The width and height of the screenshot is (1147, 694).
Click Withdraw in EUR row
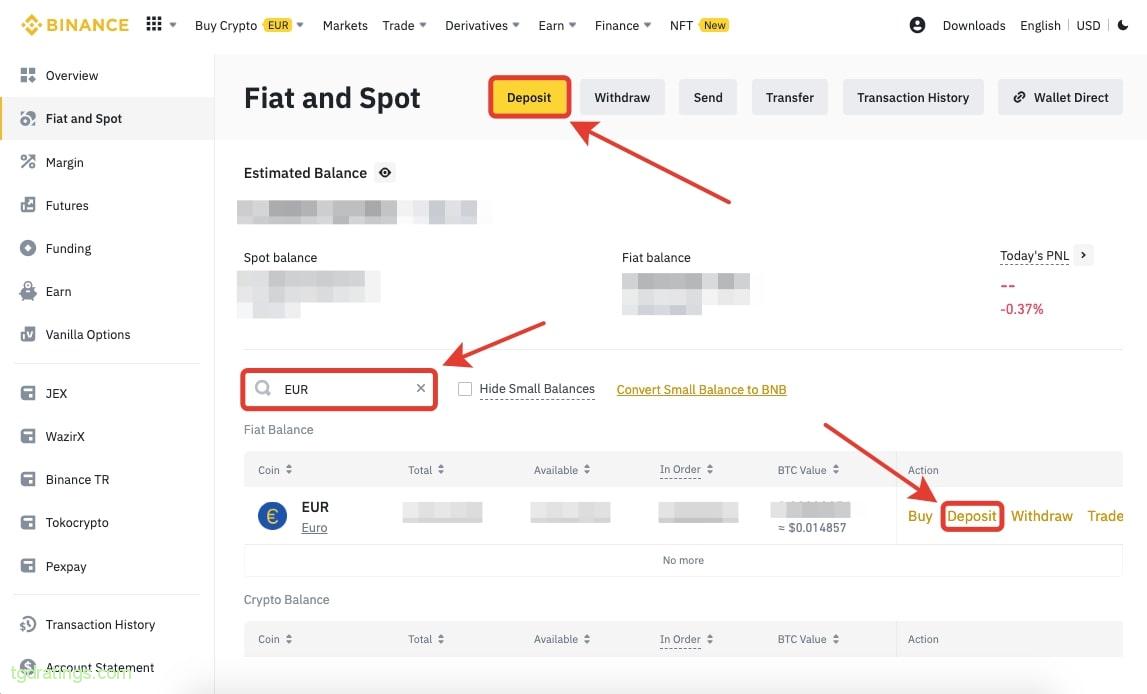click(x=1042, y=516)
